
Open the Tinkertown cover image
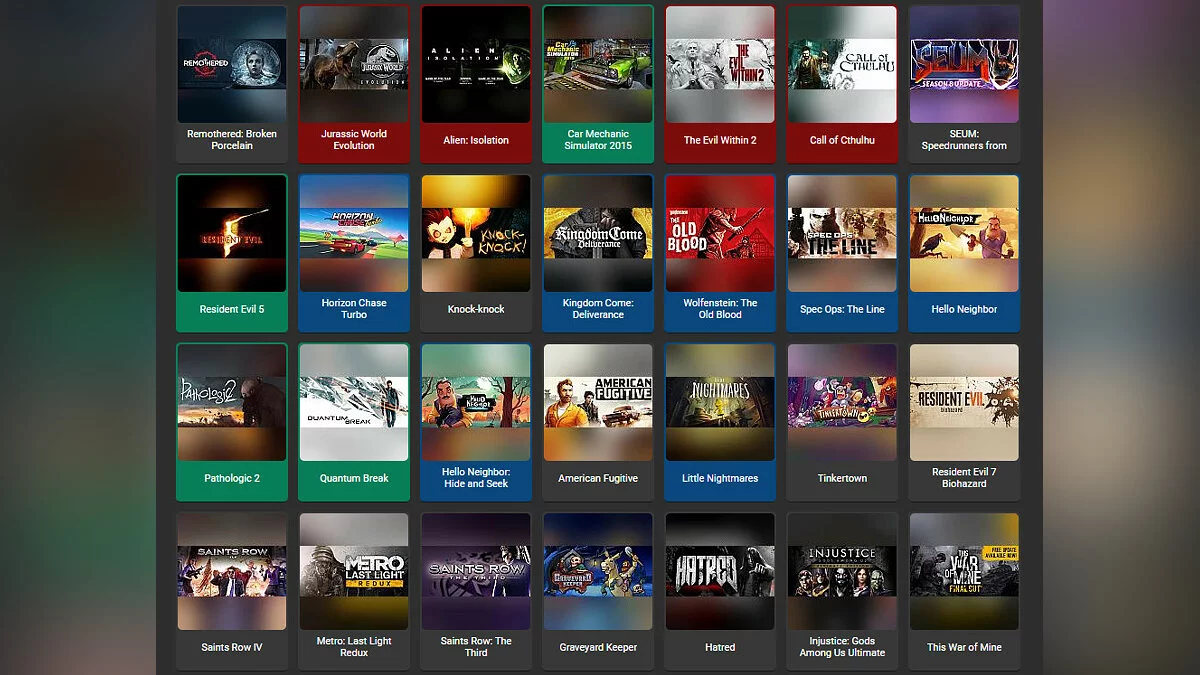tap(842, 402)
